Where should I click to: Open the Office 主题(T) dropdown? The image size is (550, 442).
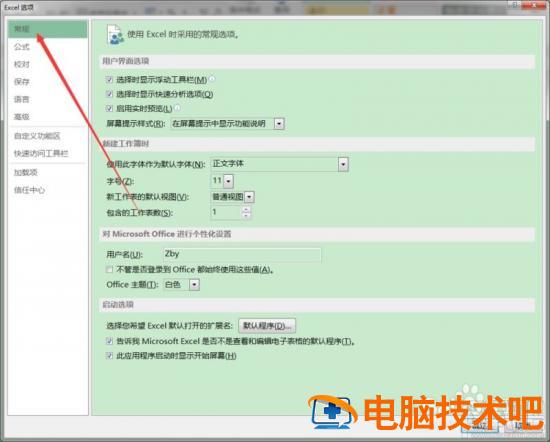click(194, 284)
